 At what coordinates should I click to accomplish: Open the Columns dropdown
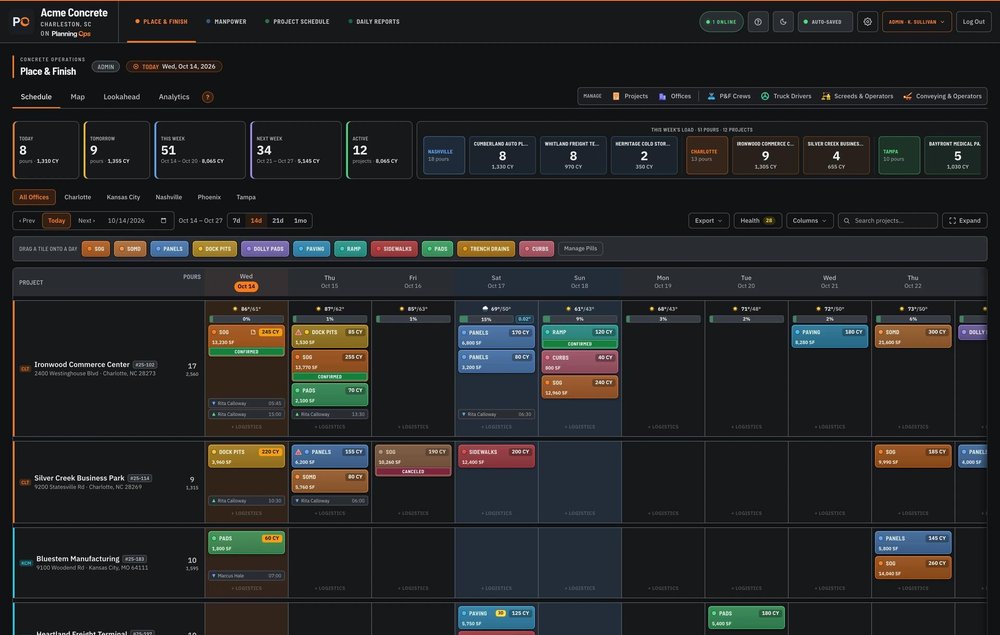809,221
